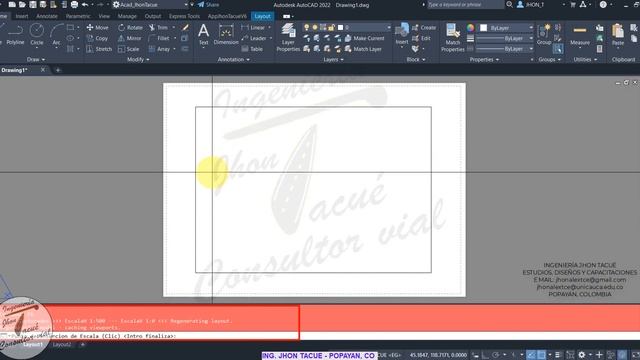Activate the Fillet command

(159, 38)
